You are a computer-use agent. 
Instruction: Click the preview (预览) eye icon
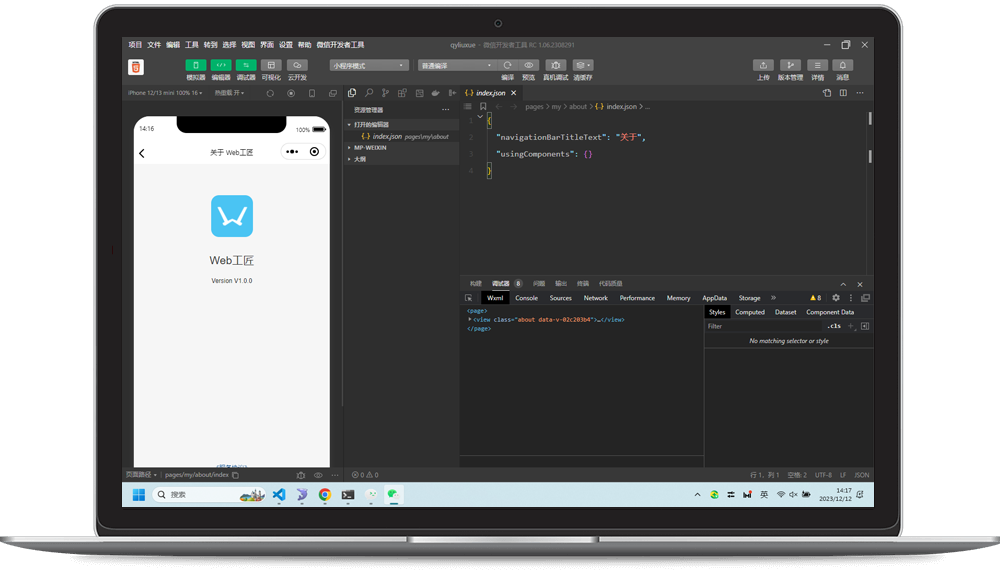point(529,65)
